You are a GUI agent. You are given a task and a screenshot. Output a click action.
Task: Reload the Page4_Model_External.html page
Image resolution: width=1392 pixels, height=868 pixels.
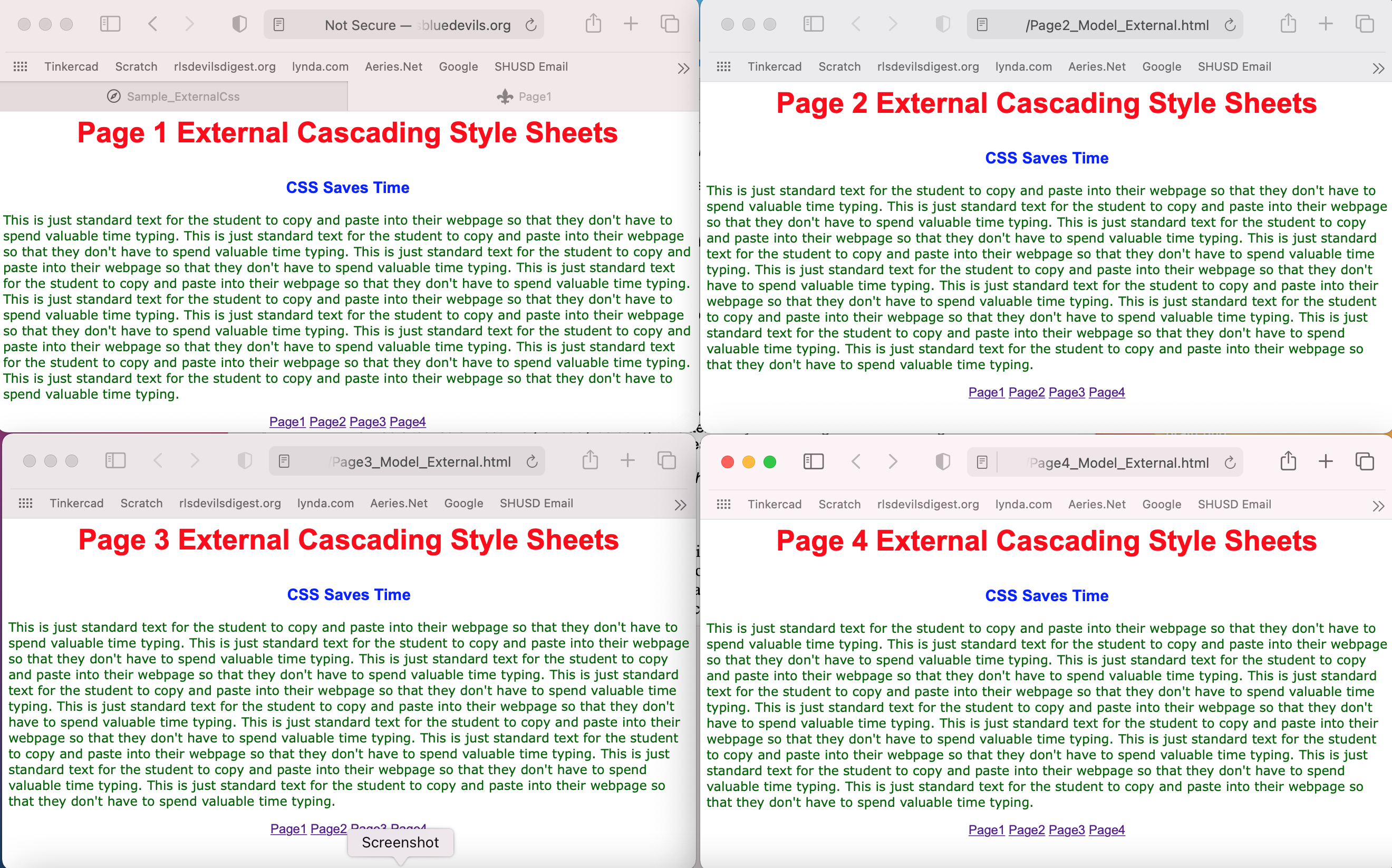1230,462
